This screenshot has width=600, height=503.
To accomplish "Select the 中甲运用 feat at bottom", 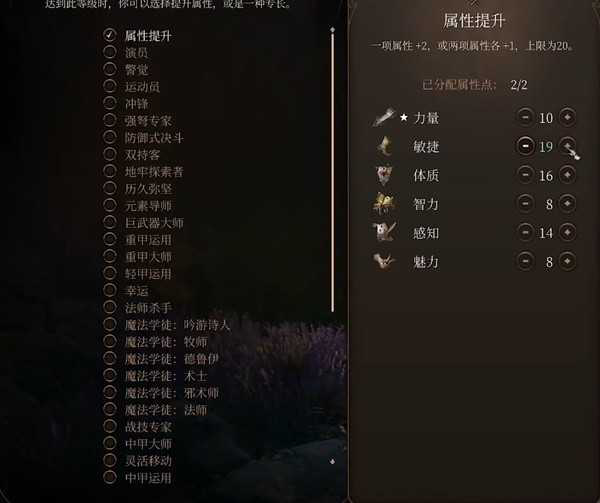I will pyautogui.click(x=109, y=477).
